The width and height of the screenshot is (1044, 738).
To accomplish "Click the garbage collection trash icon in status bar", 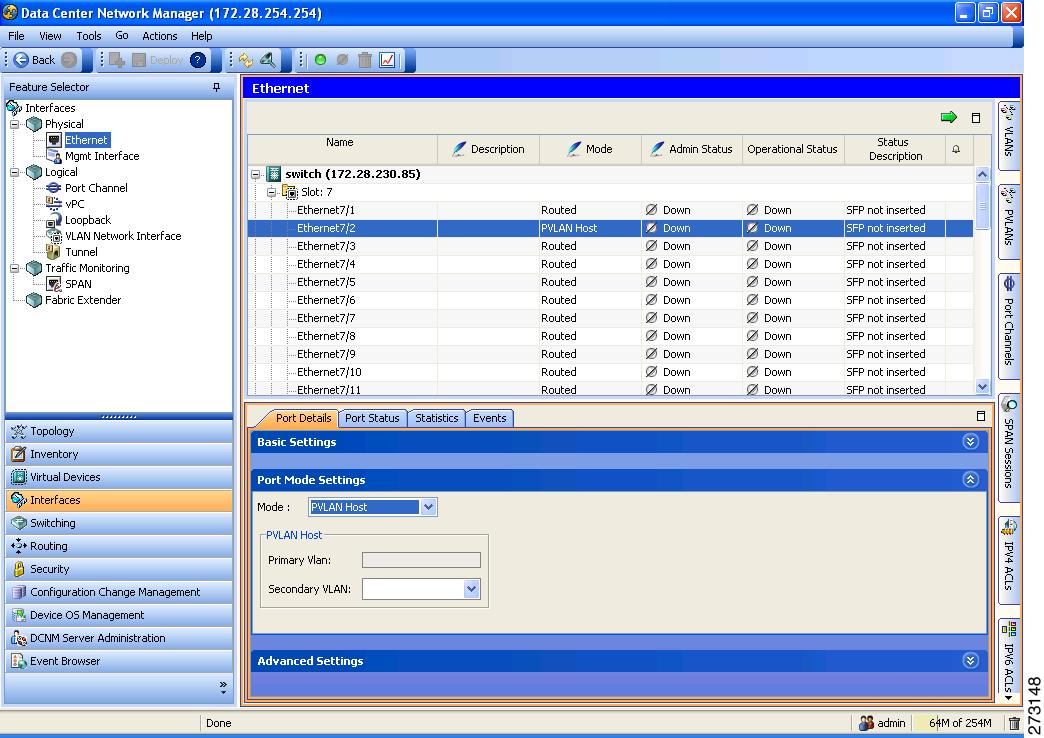I will (1013, 723).
